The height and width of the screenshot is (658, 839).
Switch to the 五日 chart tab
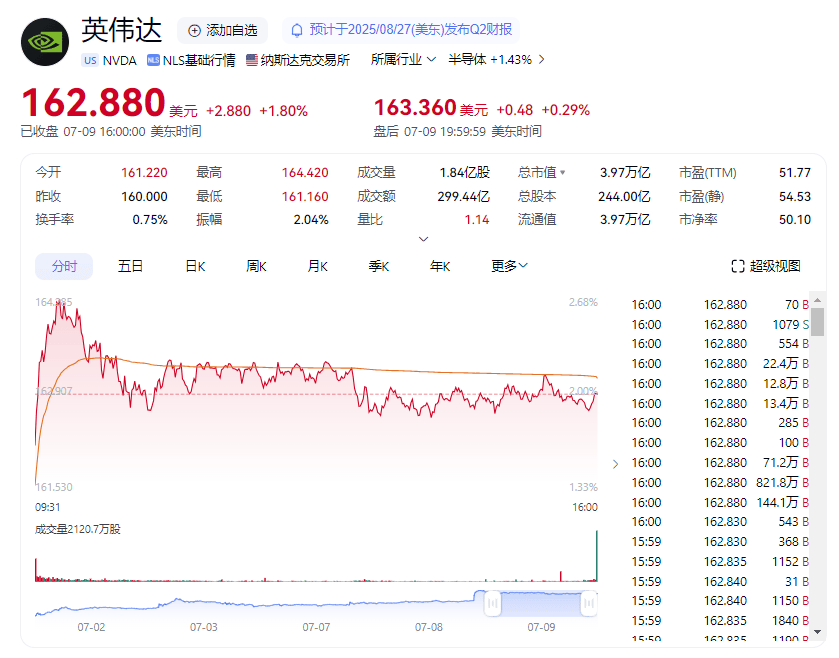(130, 266)
